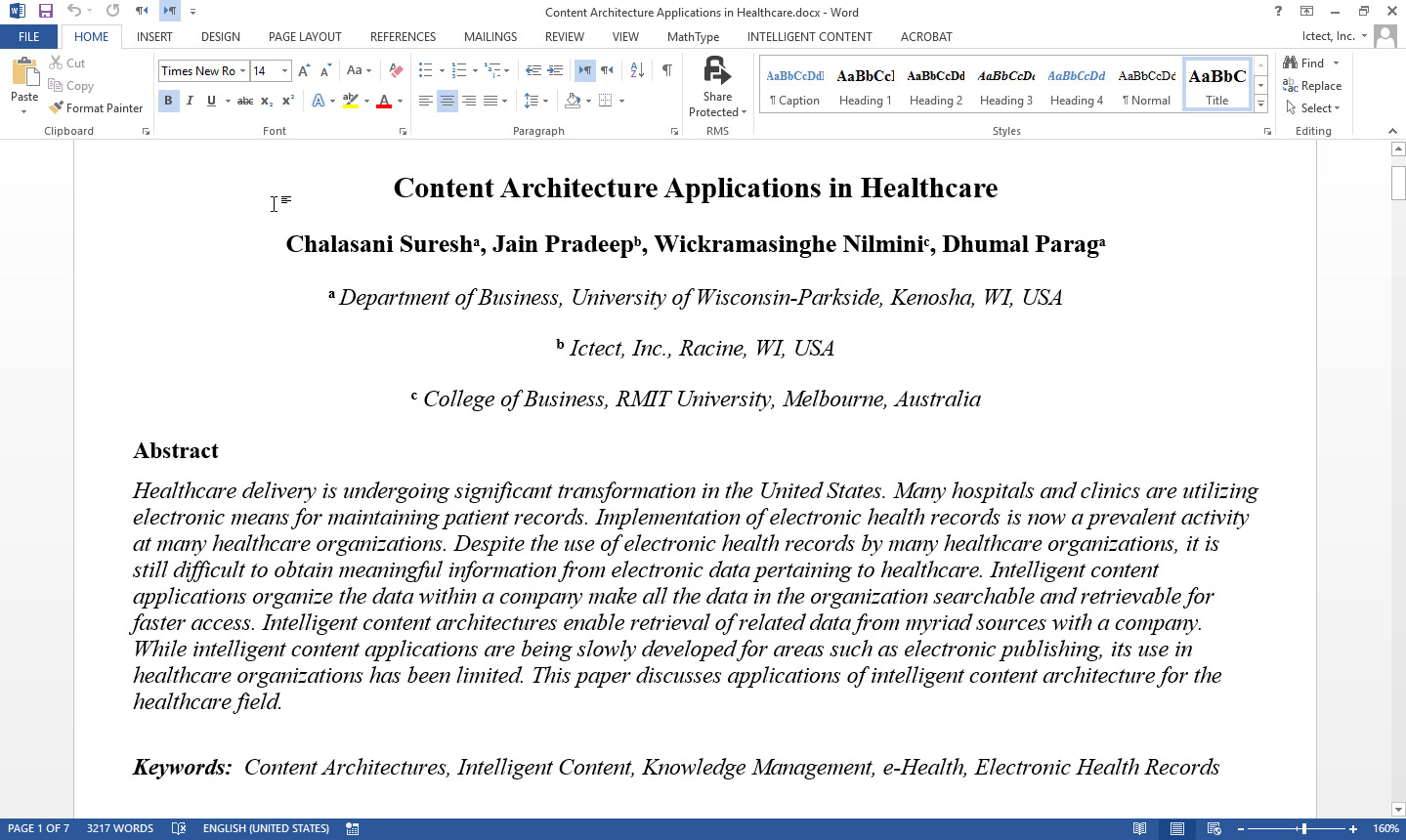
Task: Click the Replace button
Action: pyautogui.click(x=1312, y=86)
